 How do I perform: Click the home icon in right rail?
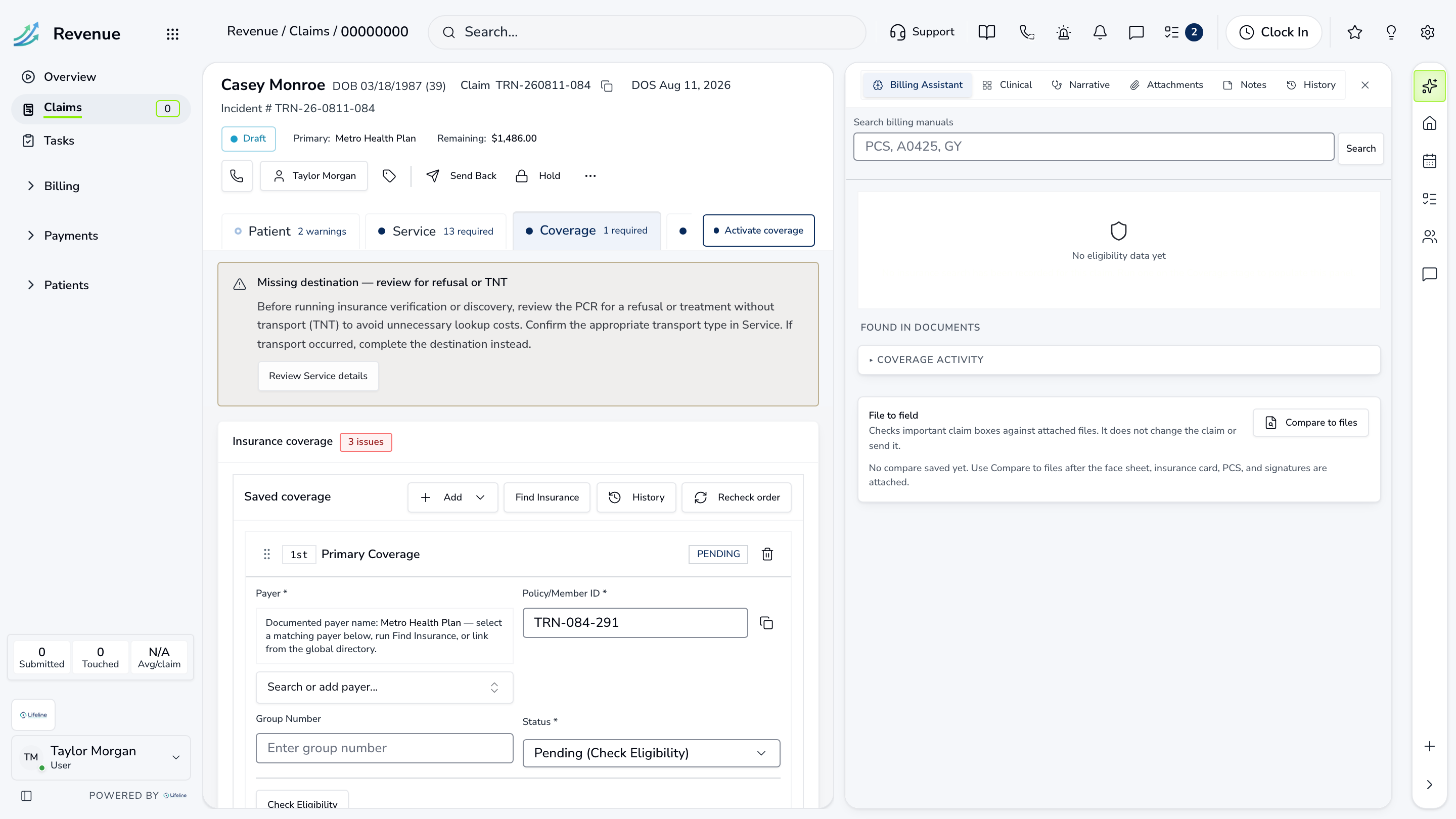click(x=1429, y=123)
